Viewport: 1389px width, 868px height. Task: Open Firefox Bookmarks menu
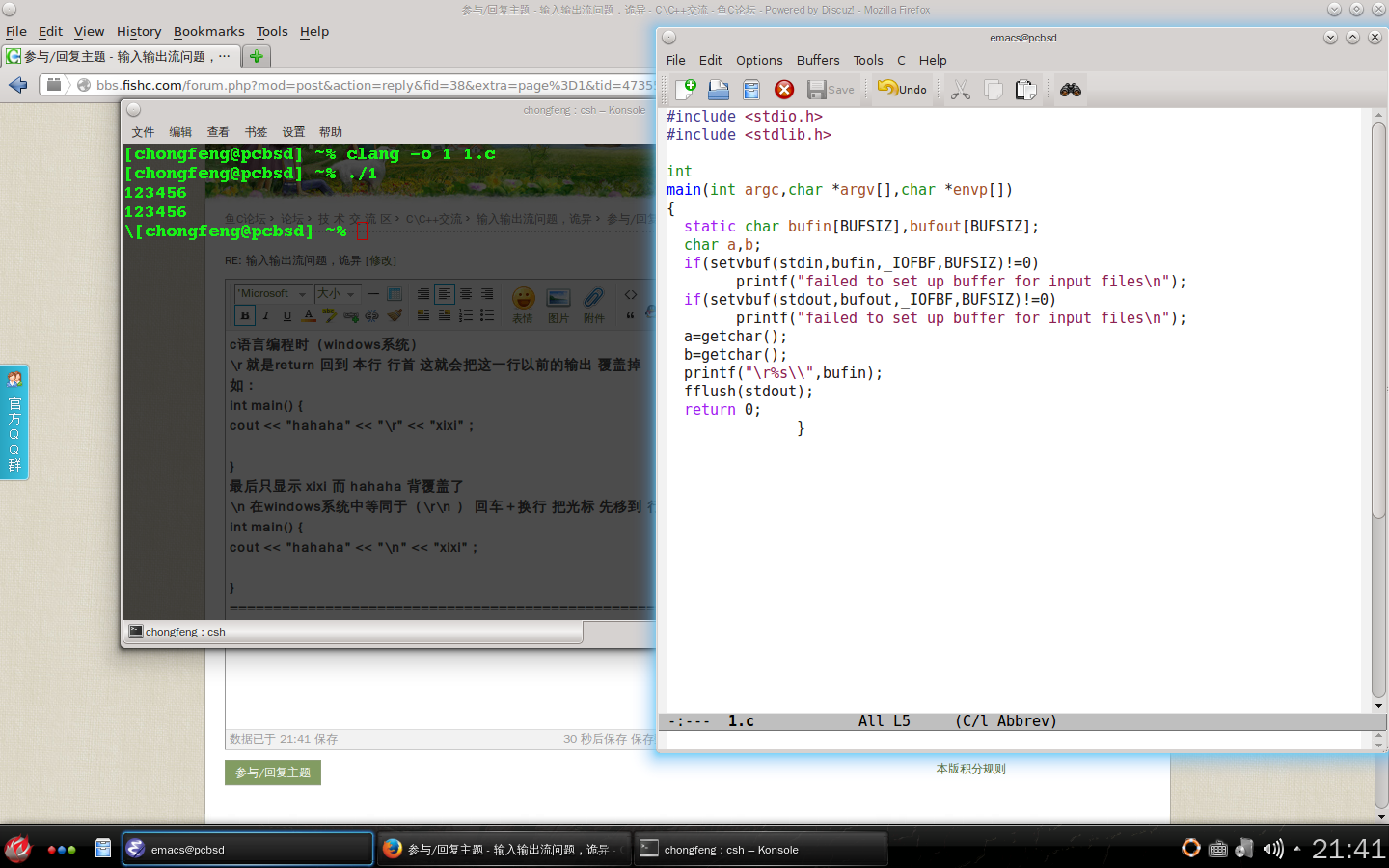pyautogui.click(x=209, y=32)
